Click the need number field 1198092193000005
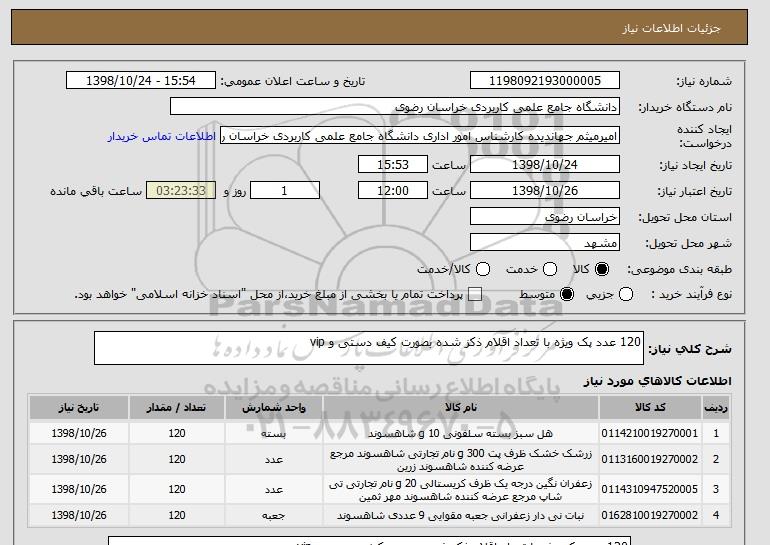The height and width of the screenshot is (545, 770). click(545, 81)
